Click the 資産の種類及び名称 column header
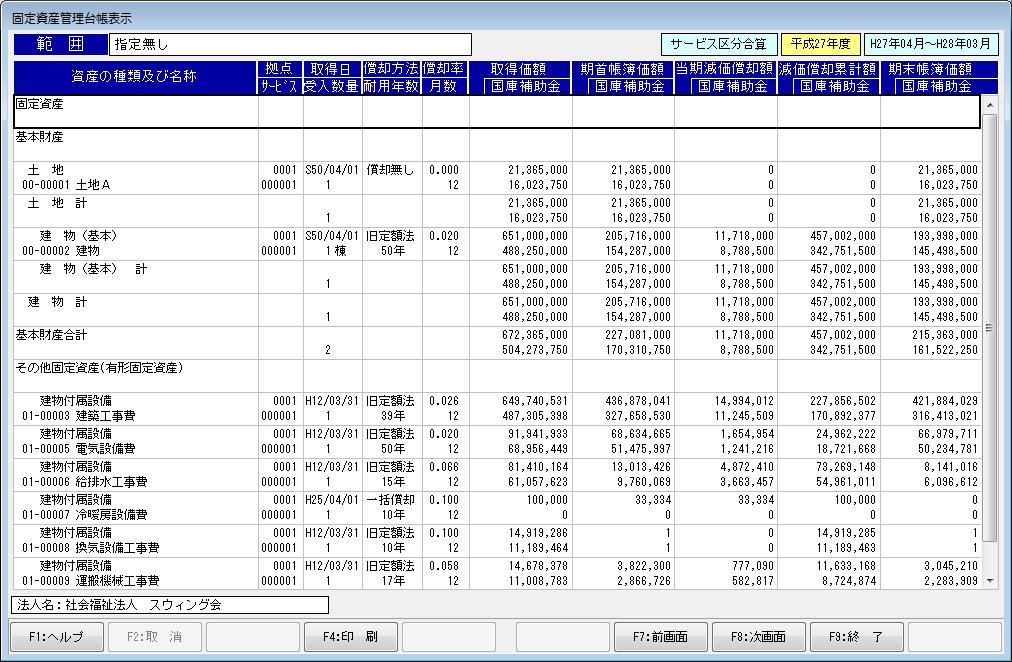 (x=134, y=78)
